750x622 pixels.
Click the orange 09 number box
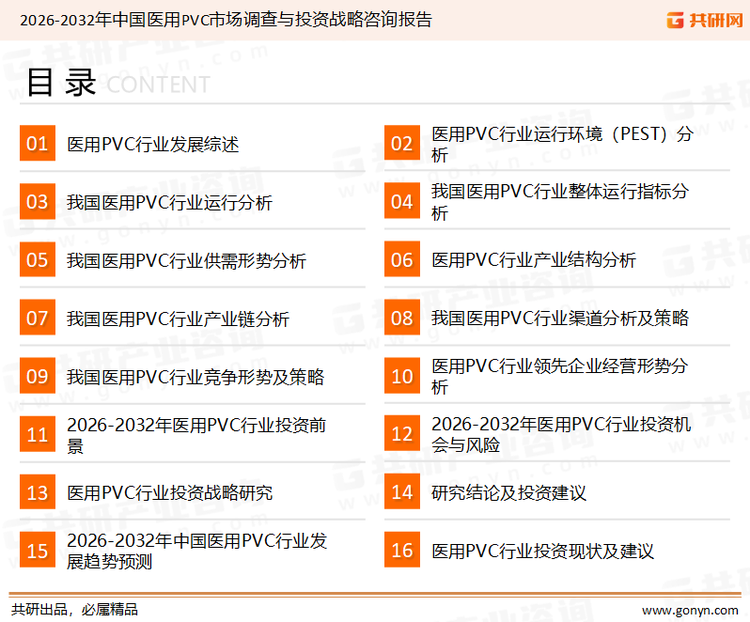(x=37, y=376)
